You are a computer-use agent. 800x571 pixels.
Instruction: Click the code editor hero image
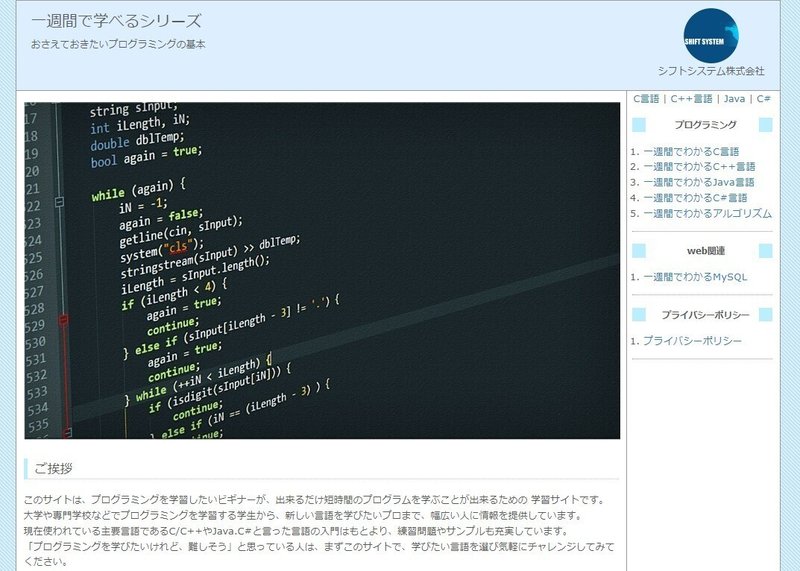point(322,270)
